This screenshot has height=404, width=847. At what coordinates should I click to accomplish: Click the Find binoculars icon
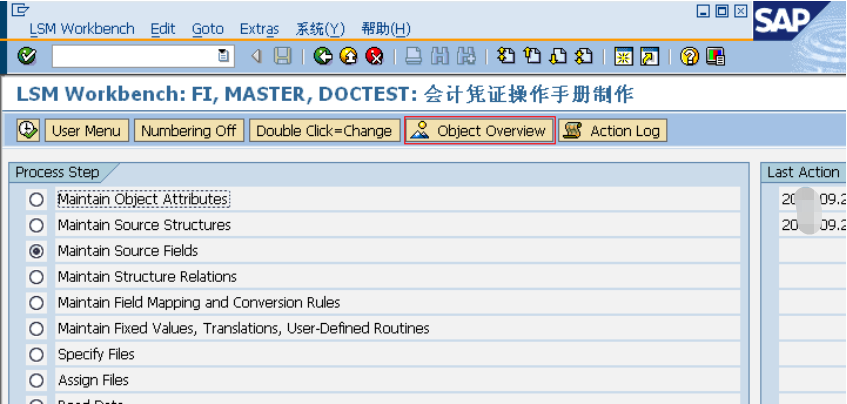coord(440,56)
